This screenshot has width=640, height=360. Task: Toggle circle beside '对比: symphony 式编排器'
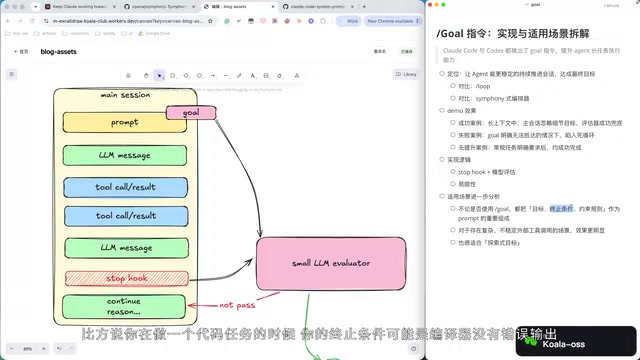pyautogui.click(x=453, y=98)
